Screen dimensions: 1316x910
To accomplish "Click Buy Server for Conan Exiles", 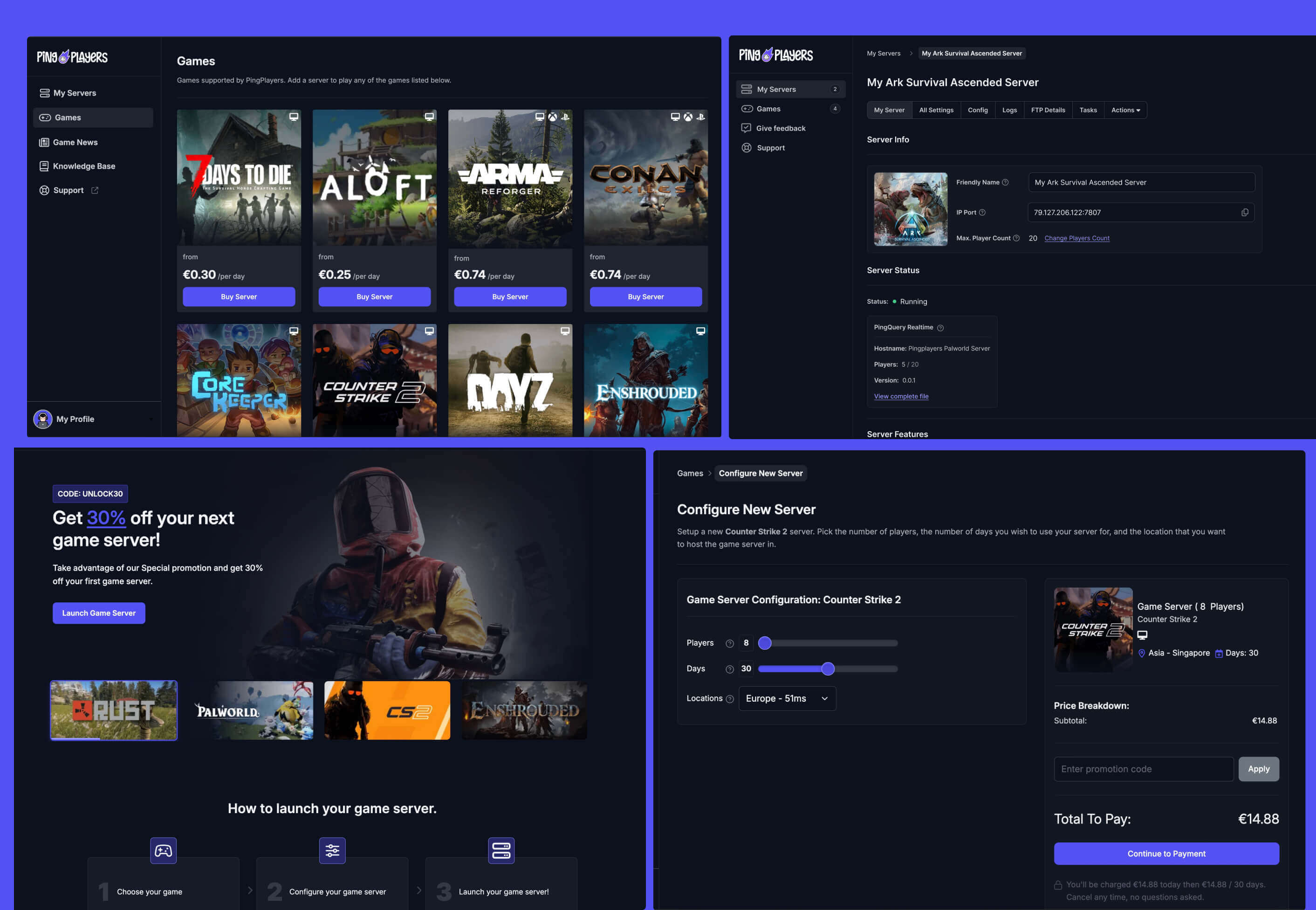I will pyautogui.click(x=646, y=296).
